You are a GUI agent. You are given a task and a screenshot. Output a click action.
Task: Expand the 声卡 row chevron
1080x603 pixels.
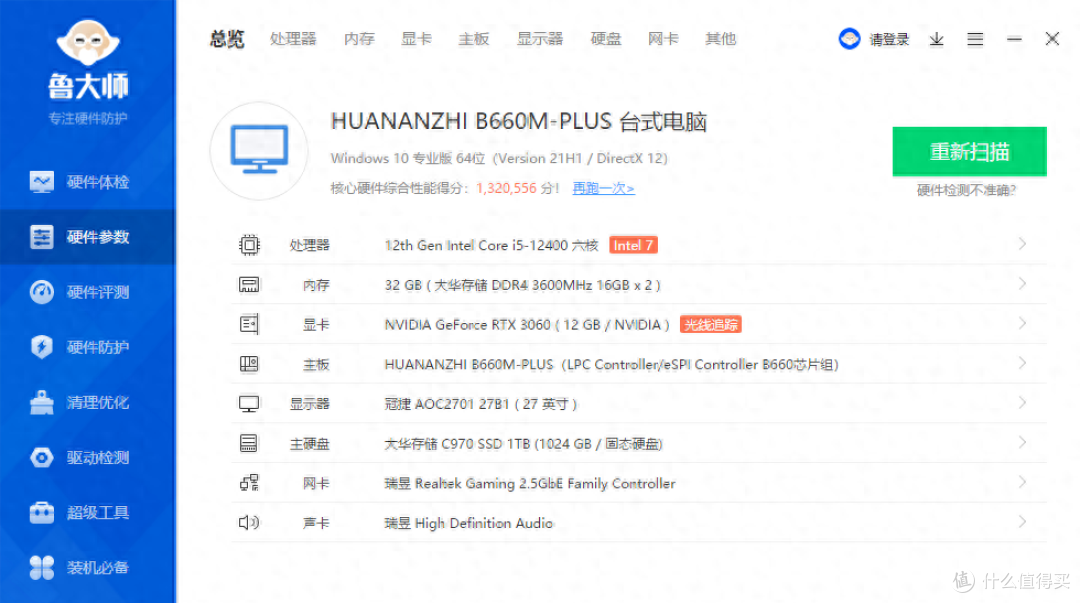[1022, 522]
